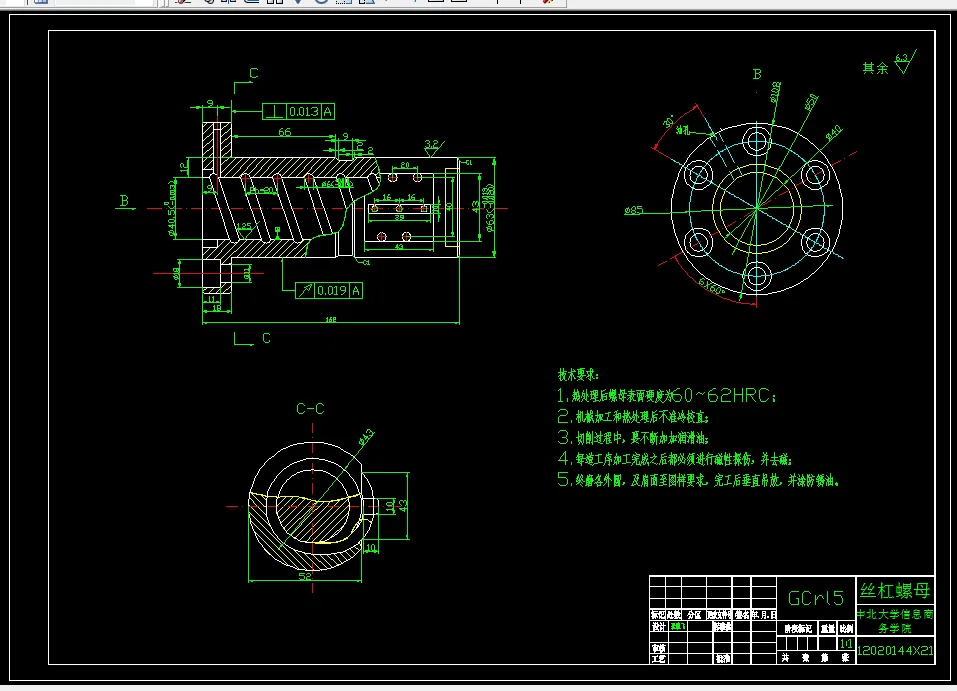This screenshot has width=957, height=691.
Task: Click the 中北大学信息商务学院 title block text
Action: click(x=895, y=621)
